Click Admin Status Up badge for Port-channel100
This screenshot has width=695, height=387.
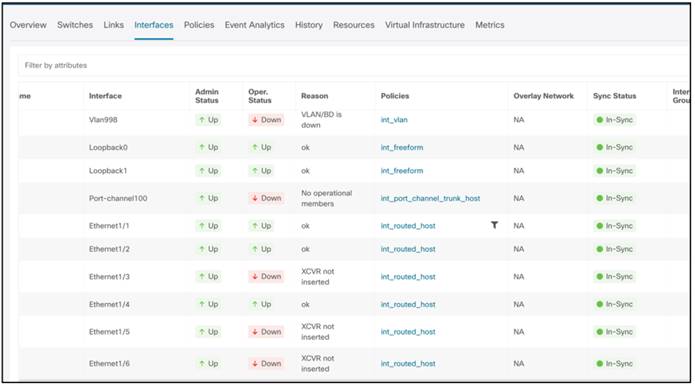tap(208, 198)
